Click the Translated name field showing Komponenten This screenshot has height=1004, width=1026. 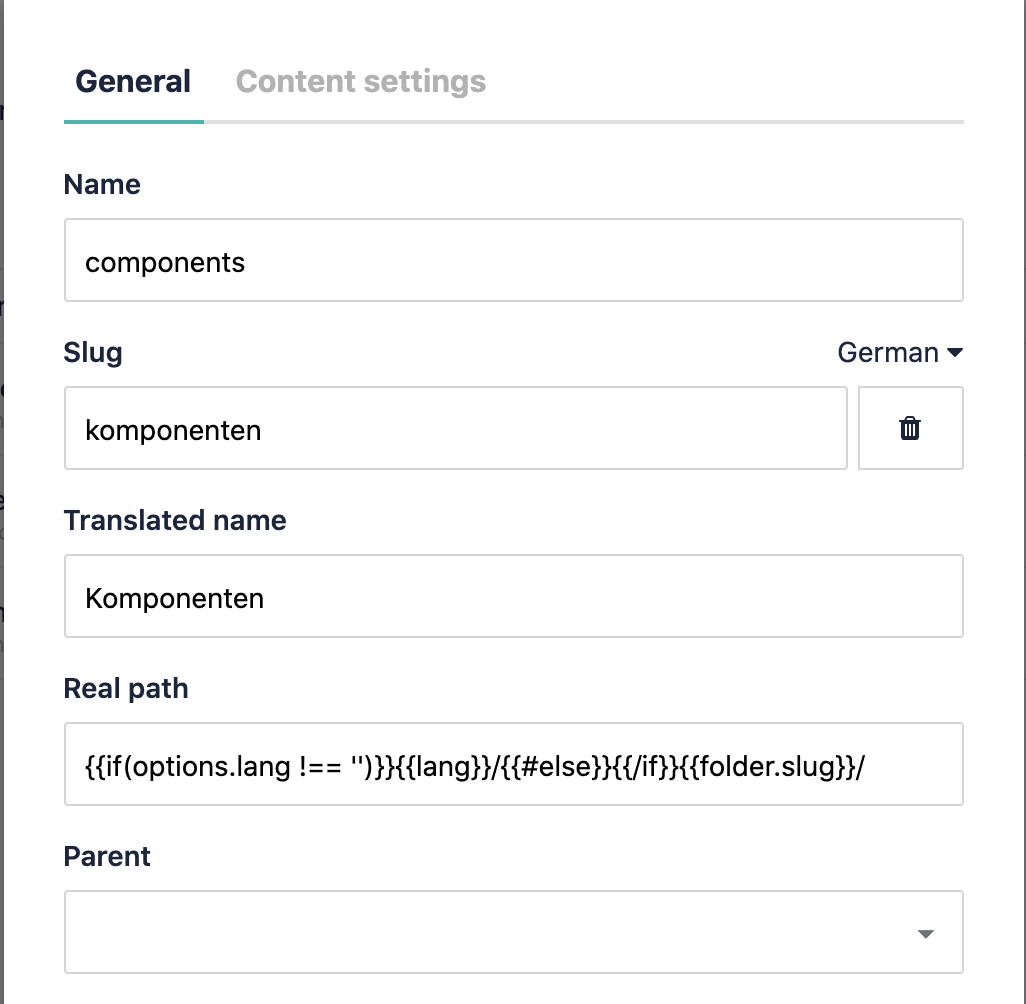pos(513,596)
